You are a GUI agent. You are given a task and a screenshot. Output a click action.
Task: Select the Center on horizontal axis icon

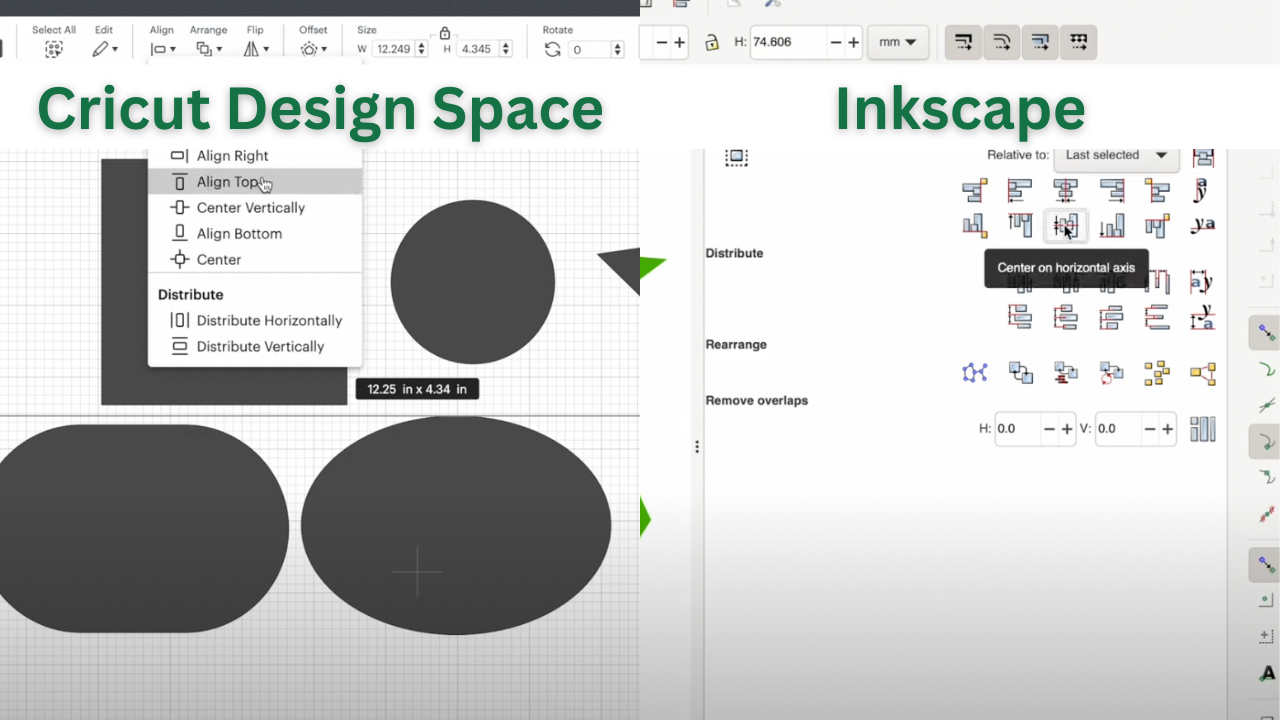click(x=1065, y=225)
